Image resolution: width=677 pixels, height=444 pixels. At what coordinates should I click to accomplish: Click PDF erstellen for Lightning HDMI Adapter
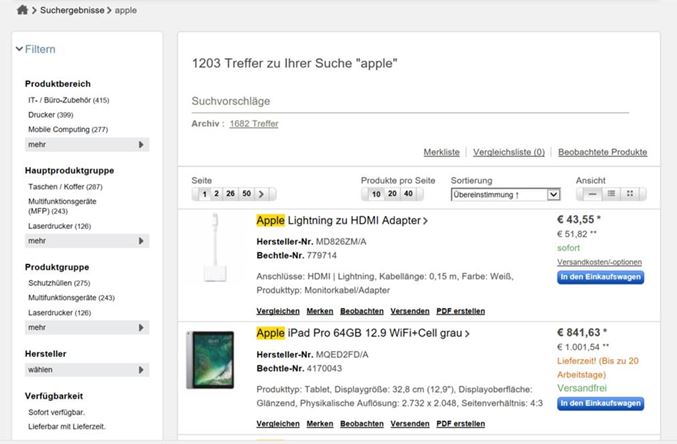[461, 311]
